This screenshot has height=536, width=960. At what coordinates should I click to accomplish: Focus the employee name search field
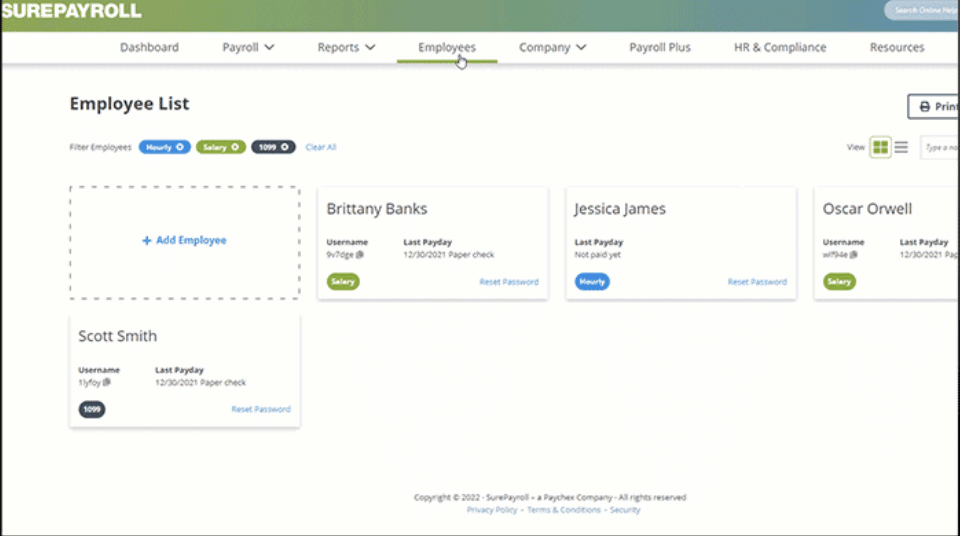click(940, 147)
